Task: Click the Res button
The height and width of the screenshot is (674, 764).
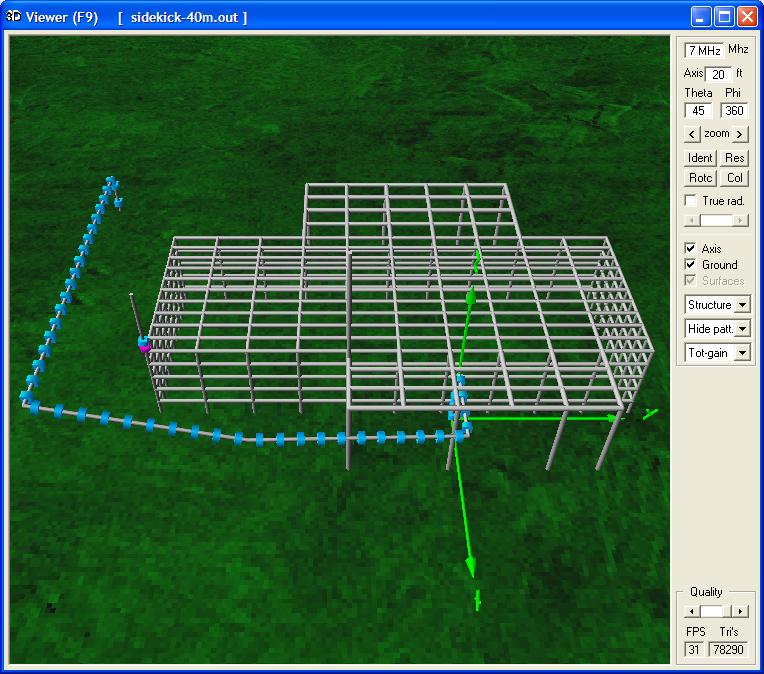Action: click(x=734, y=158)
